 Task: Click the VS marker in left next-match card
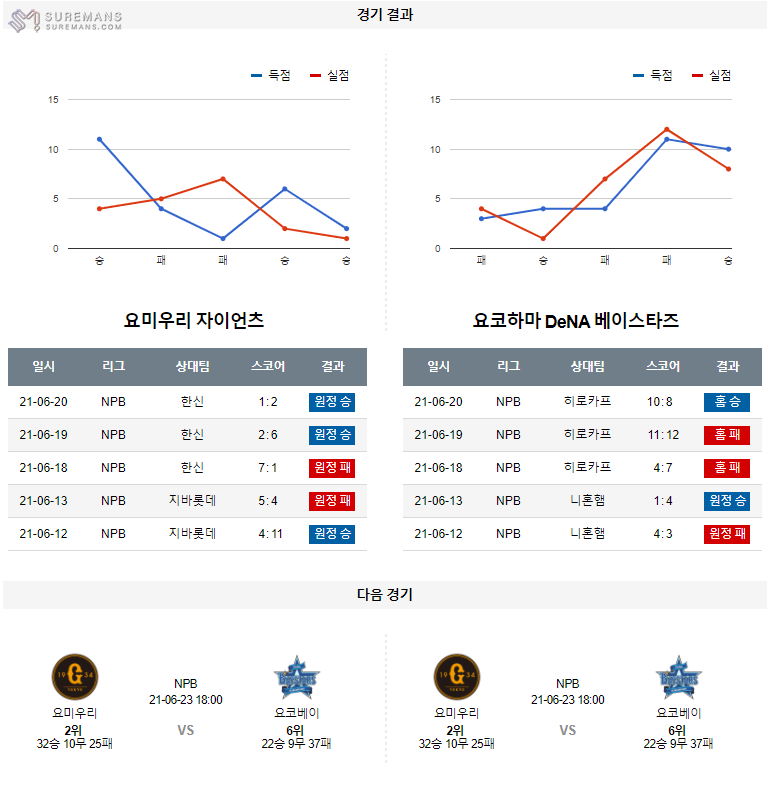(185, 730)
